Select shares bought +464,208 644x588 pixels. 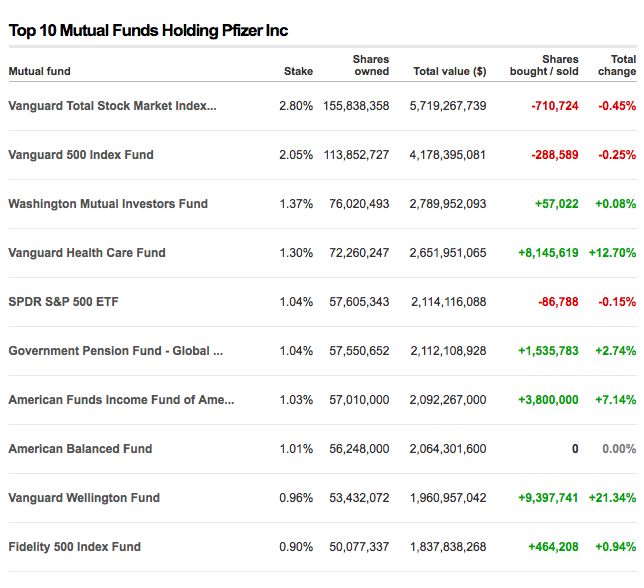click(553, 547)
